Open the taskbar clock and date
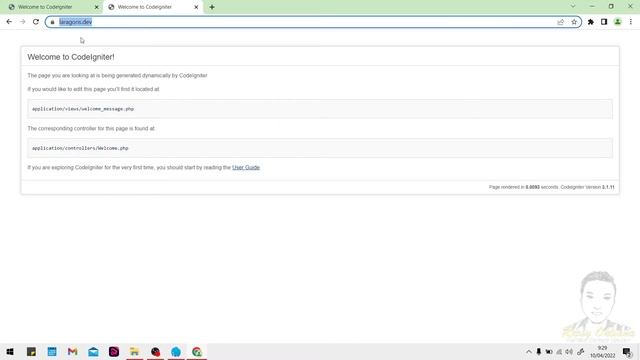 pyautogui.click(x=602, y=351)
